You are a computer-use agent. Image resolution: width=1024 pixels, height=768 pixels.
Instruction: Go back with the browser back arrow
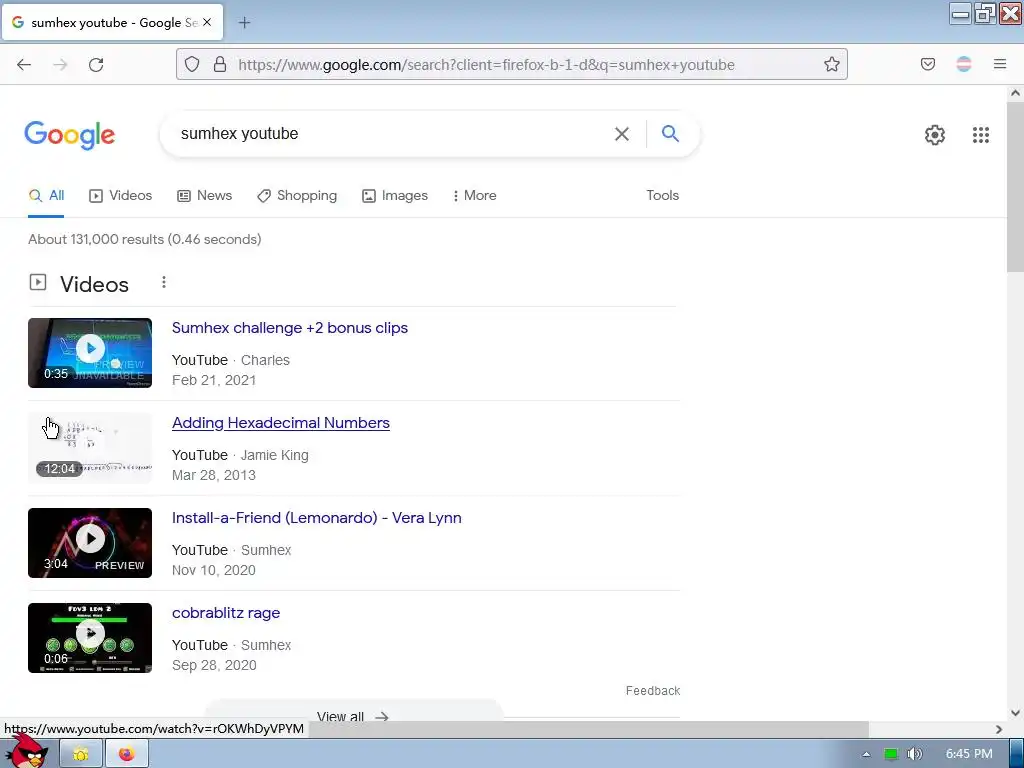click(24, 65)
